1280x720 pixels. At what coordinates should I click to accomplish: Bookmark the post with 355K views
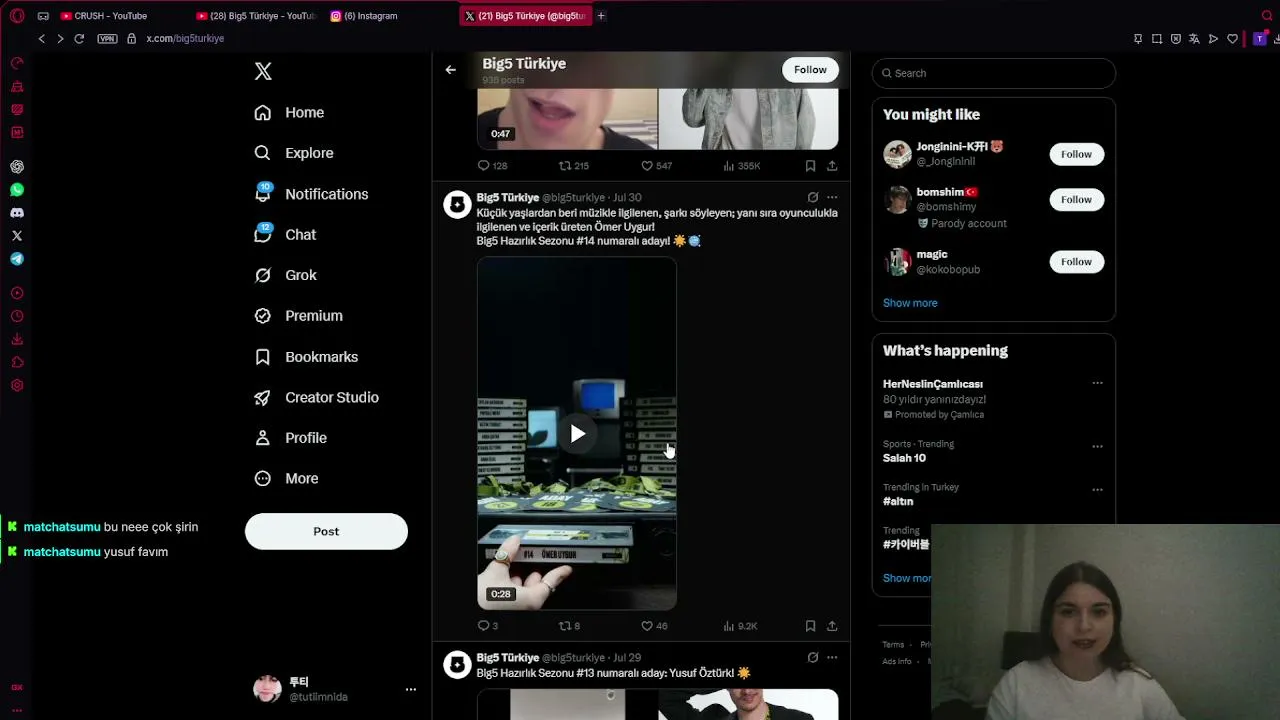pos(810,166)
